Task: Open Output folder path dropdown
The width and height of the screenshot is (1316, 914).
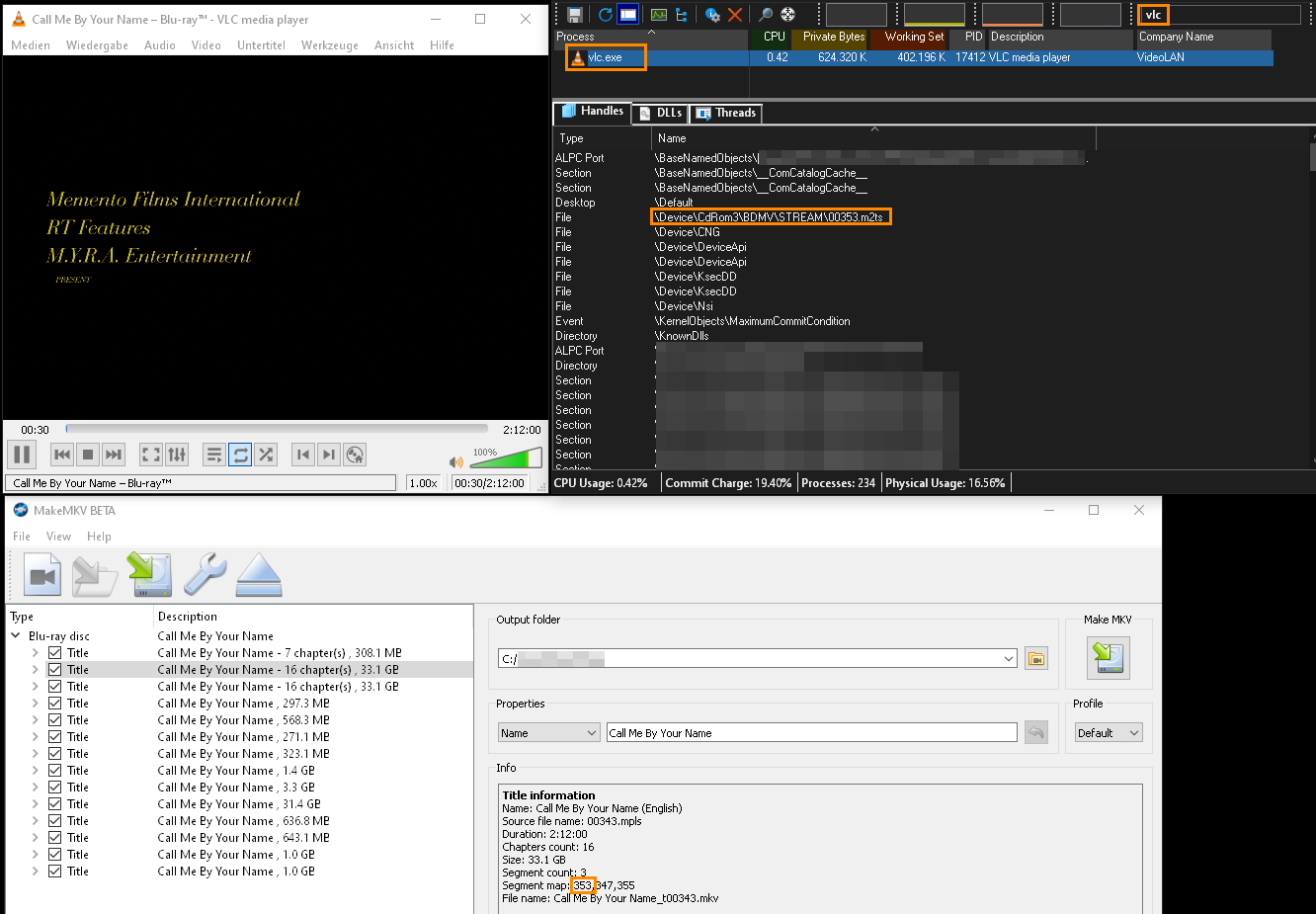Action: [1009, 659]
